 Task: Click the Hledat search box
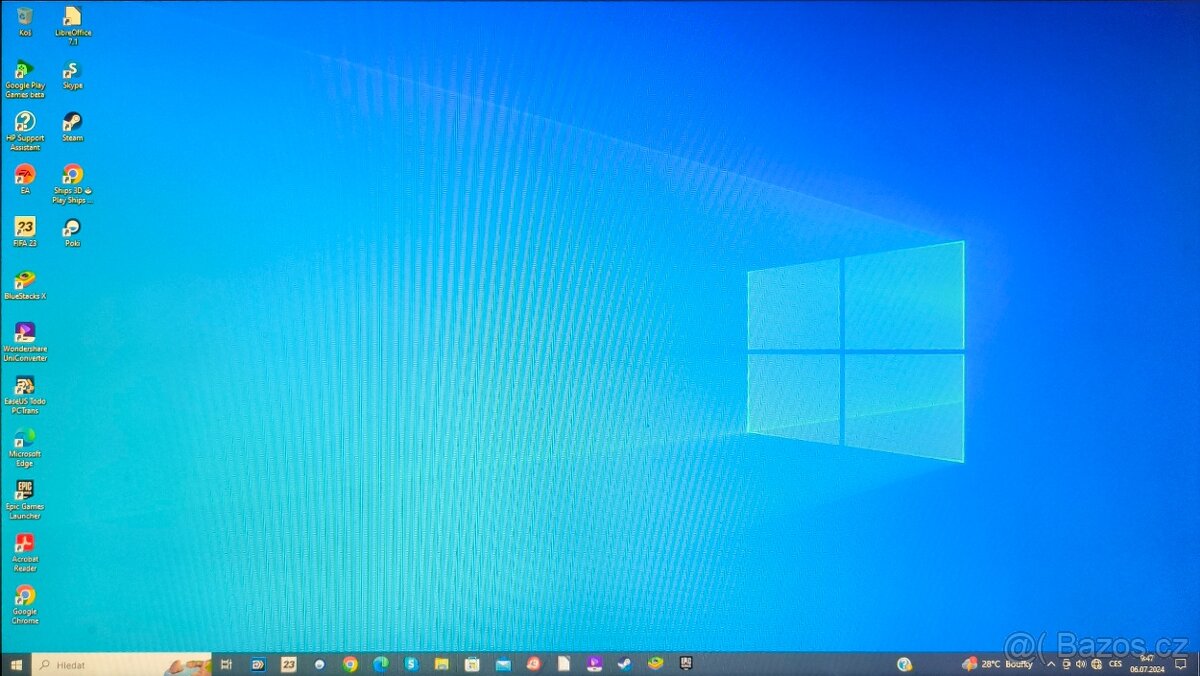pos(122,664)
